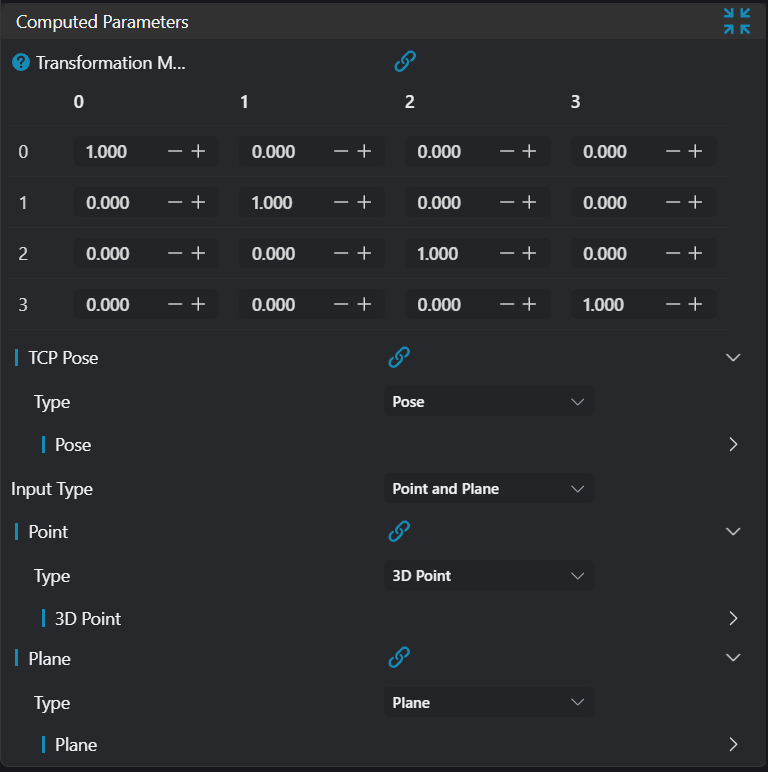
Task: Decrement matrix value at row 1 column 1
Action: 342,202
